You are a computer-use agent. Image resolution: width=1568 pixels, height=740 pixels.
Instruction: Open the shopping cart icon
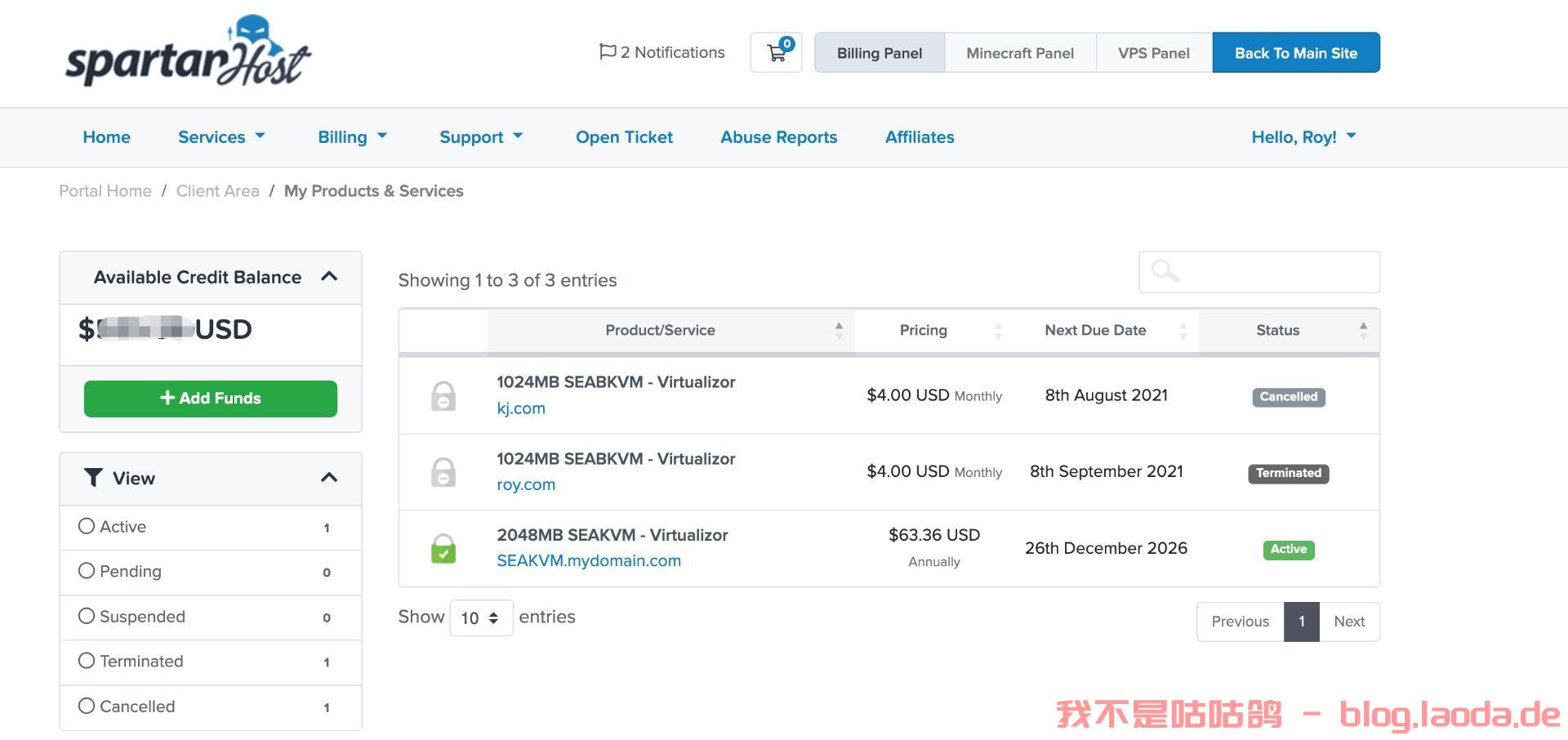776,52
